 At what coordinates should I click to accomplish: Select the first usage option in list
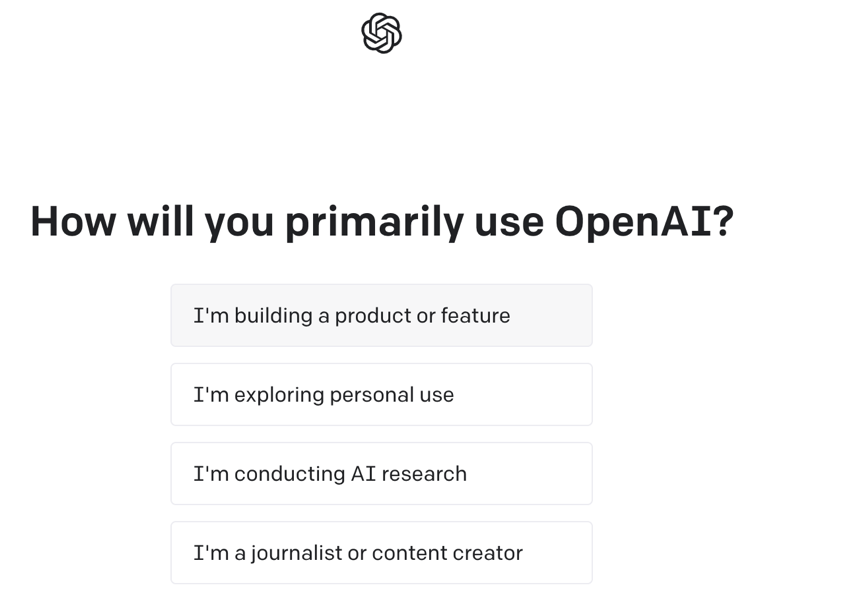[x=381, y=315]
